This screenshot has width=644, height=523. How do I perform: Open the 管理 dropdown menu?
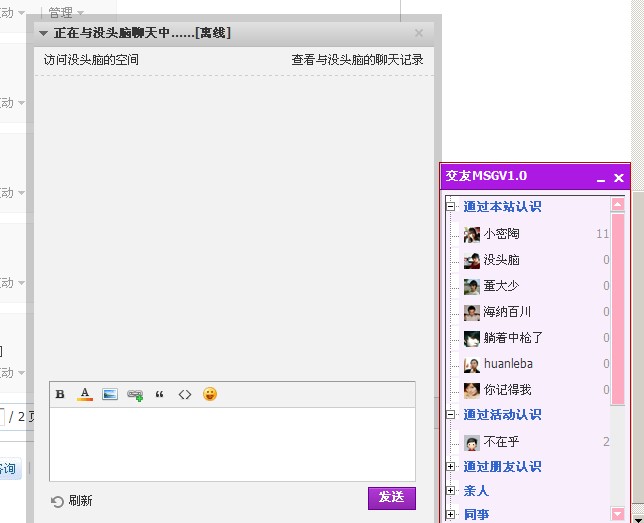[x=66, y=13]
